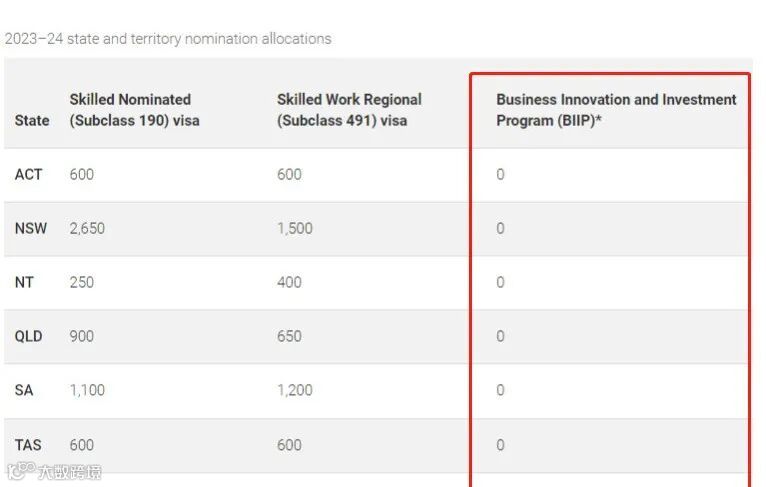This screenshot has height=487, width=766.
Task: Click the NSW 2,650 Subclass 190 value
Action: (87, 228)
